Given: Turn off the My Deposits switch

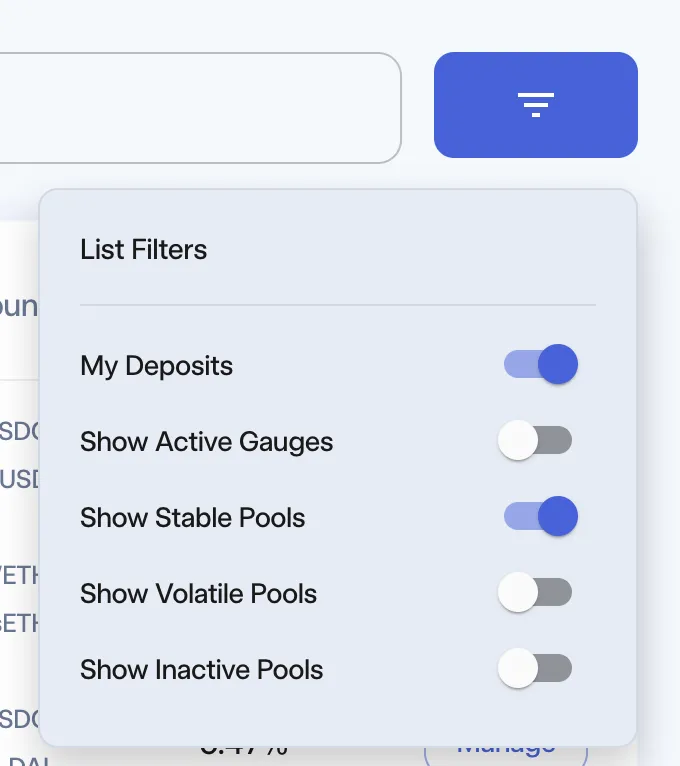Looking at the screenshot, I should [x=541, y=364].
